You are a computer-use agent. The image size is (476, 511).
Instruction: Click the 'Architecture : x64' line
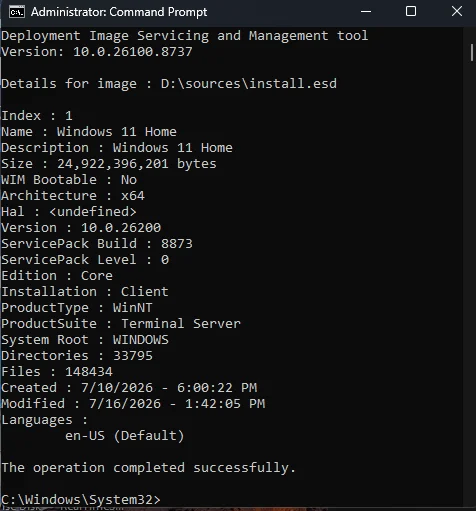(73, 196)
